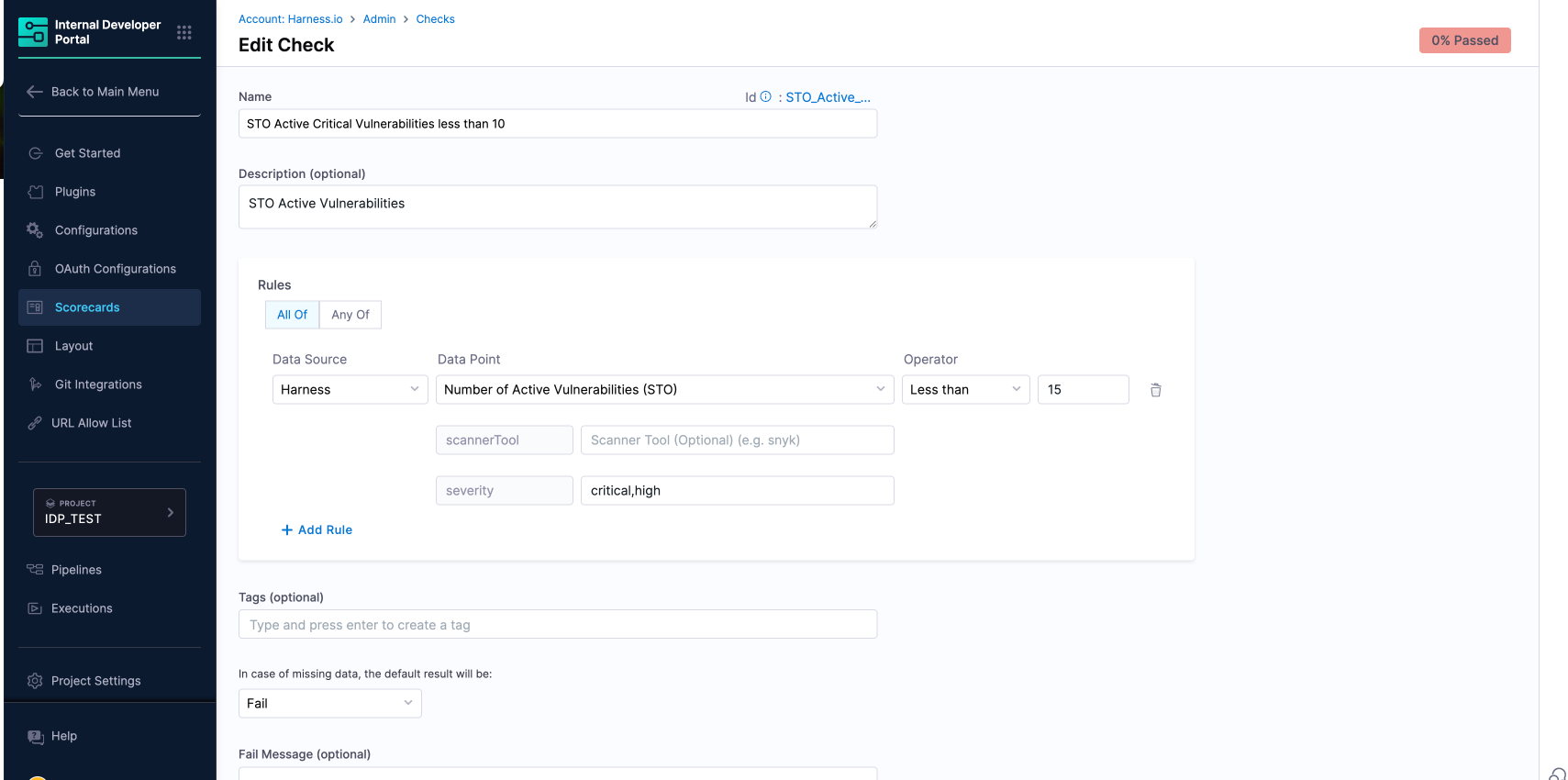This screenshot has height=780, width=1568.
Task: Click the OAuth Configurations lock icon
Action: [35, 269]
